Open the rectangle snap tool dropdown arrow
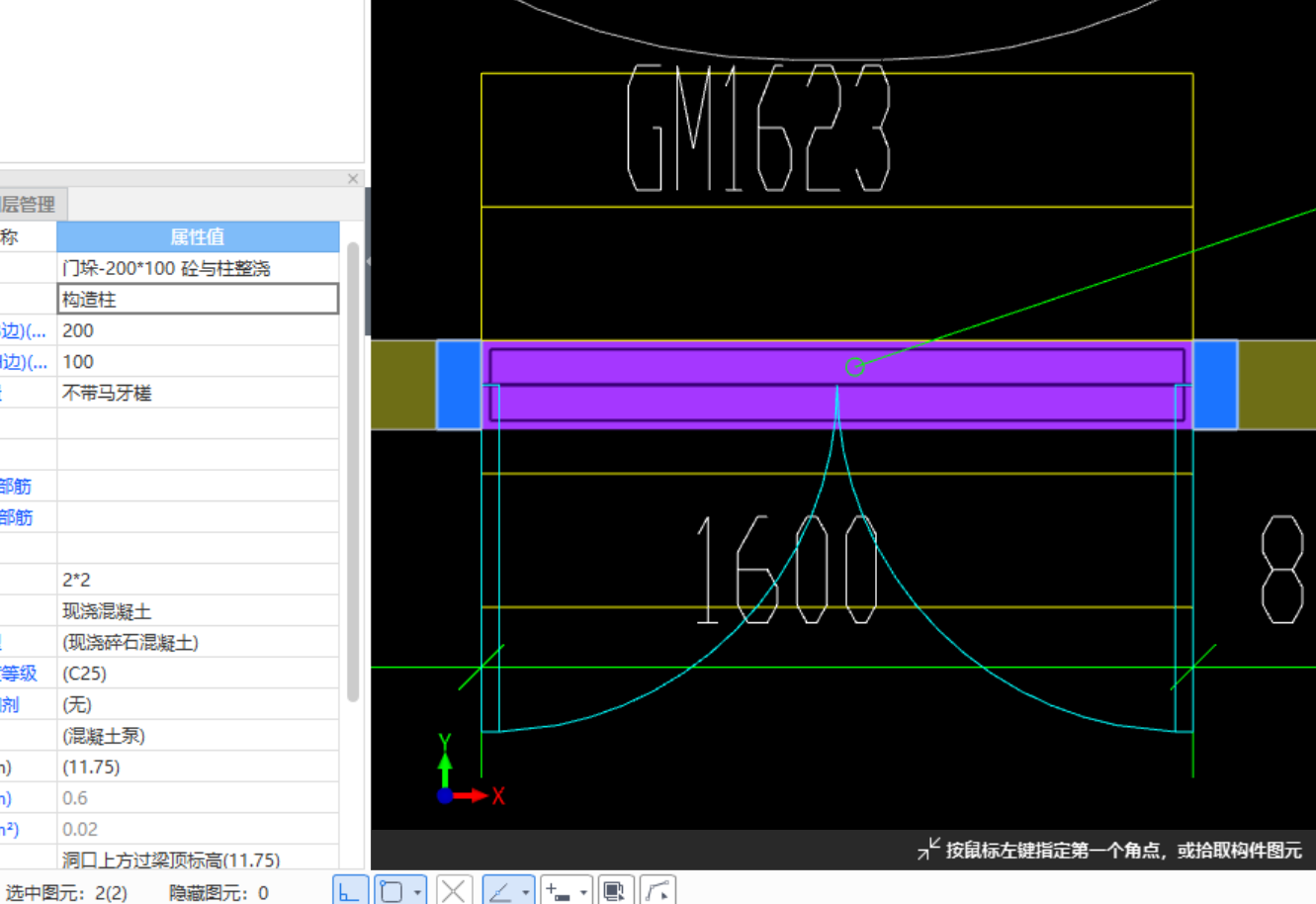Image resolution: width=1316 pixels, height=904 pixels. point(417,892)
